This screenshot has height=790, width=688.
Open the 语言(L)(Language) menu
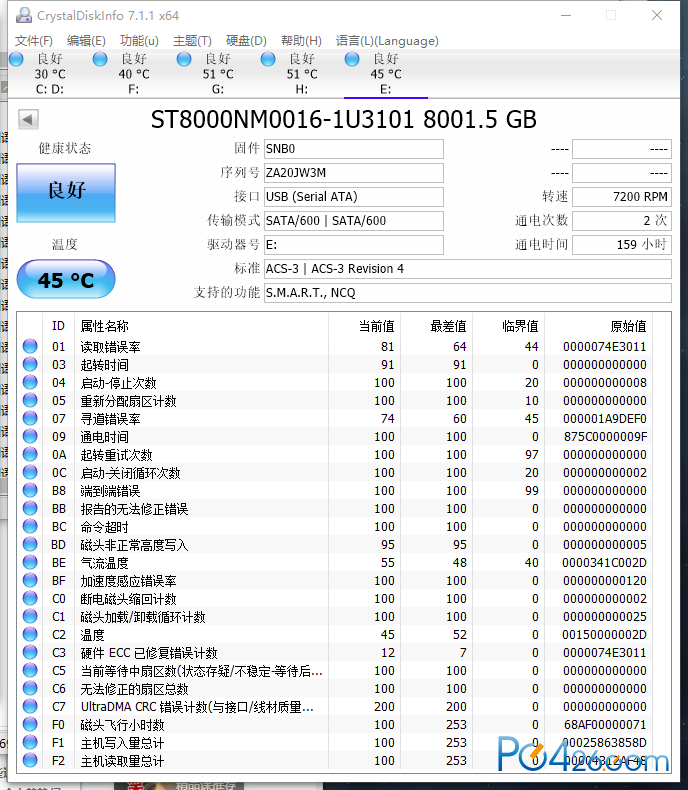[387, 41]
